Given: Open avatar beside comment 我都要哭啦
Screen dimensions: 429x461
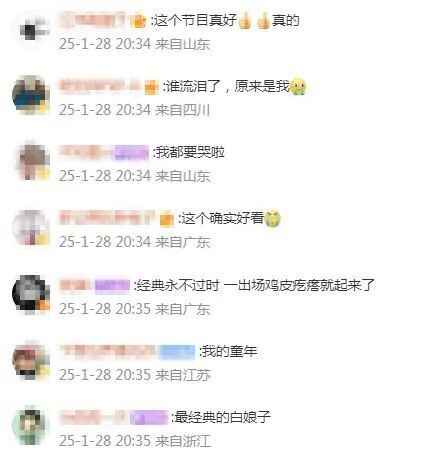Looking at the screenshot, I should tap(31, 161).
